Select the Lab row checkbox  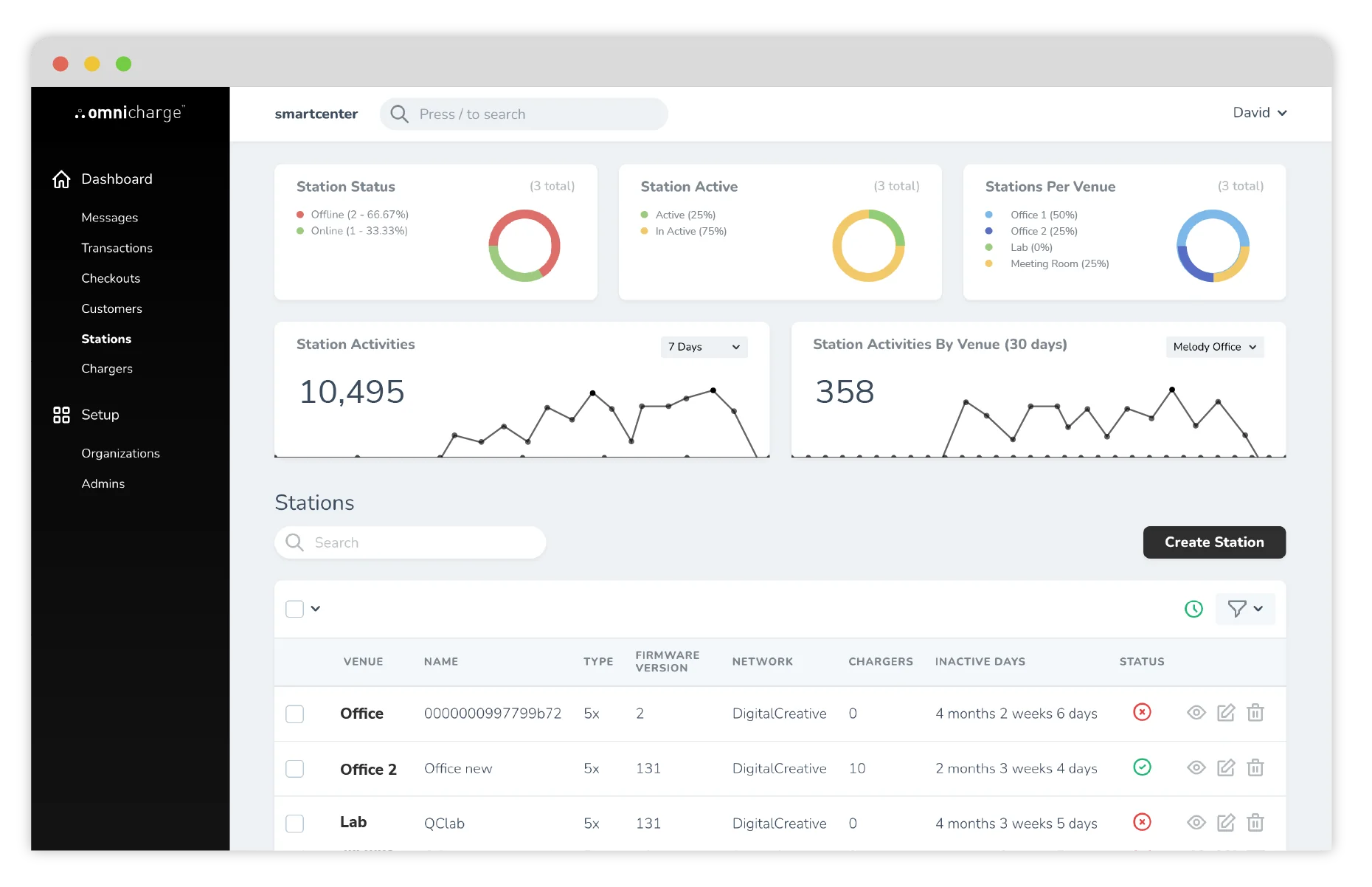[x=294, y=824]
